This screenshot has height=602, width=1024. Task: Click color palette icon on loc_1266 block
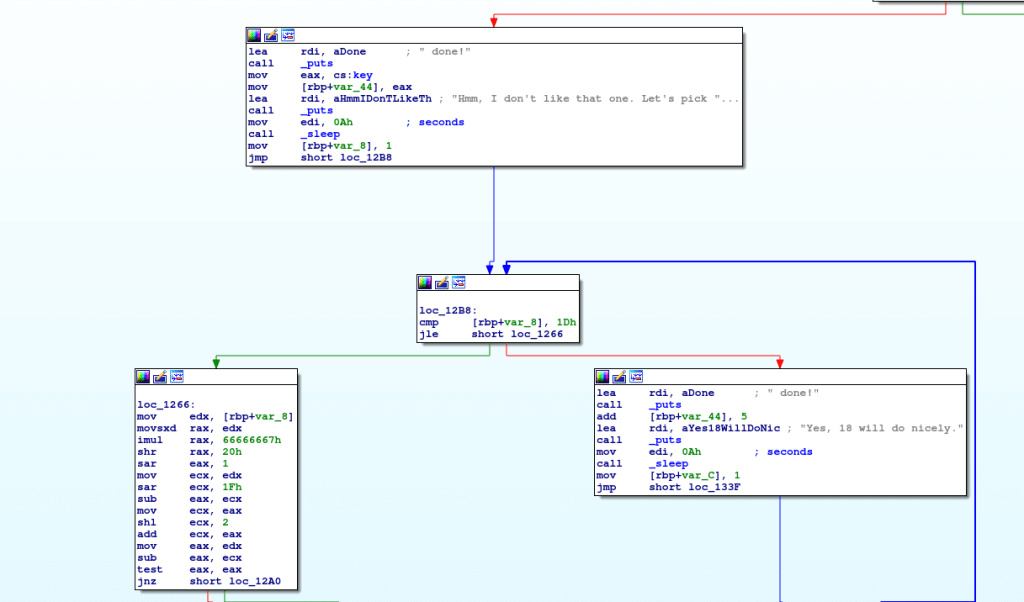pos(143,376)
